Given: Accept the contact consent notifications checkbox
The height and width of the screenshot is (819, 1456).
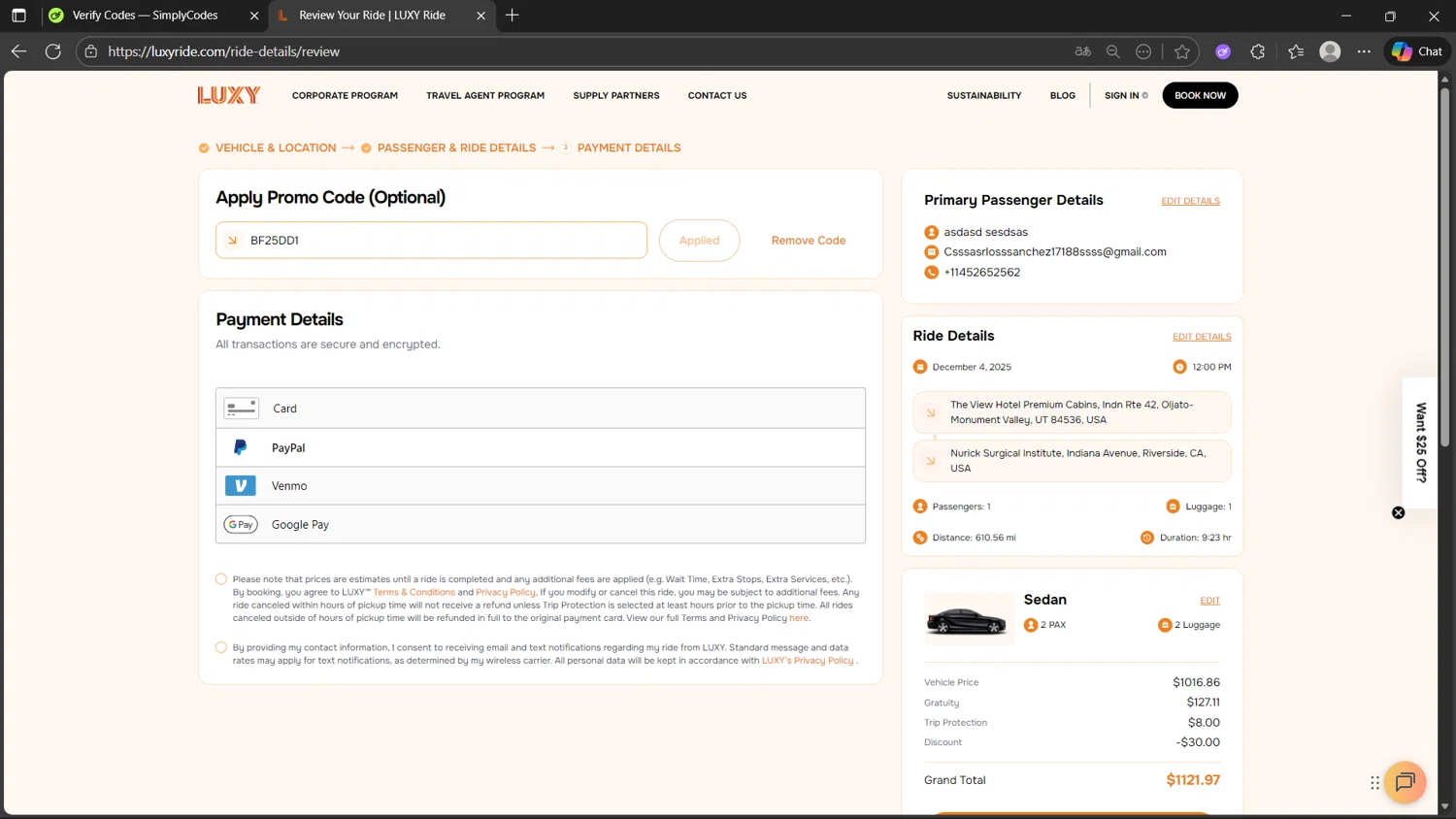Looking at the screenshot, I should pyautogui.click(x=221, y=647).
